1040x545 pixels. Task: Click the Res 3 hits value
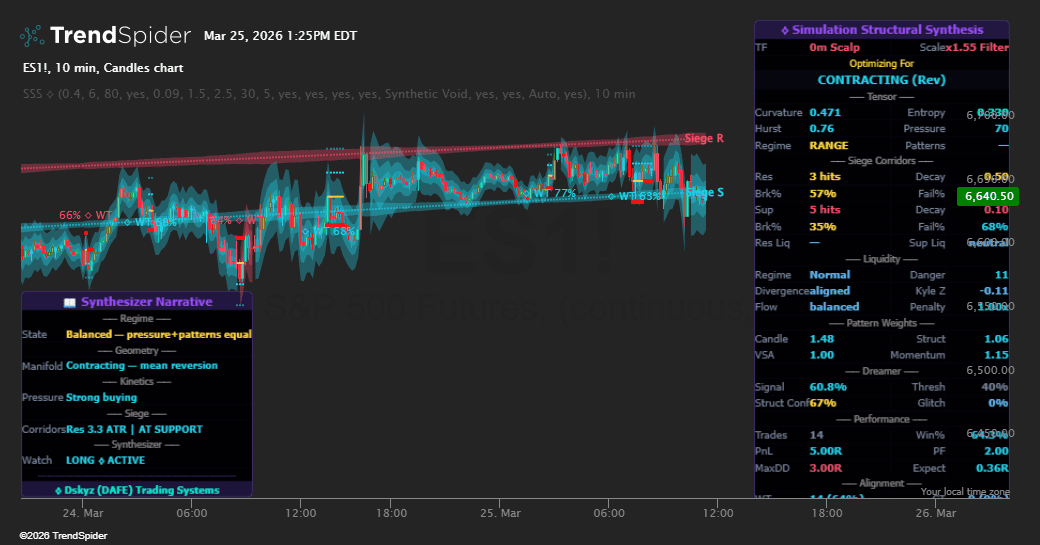[824, 177]
